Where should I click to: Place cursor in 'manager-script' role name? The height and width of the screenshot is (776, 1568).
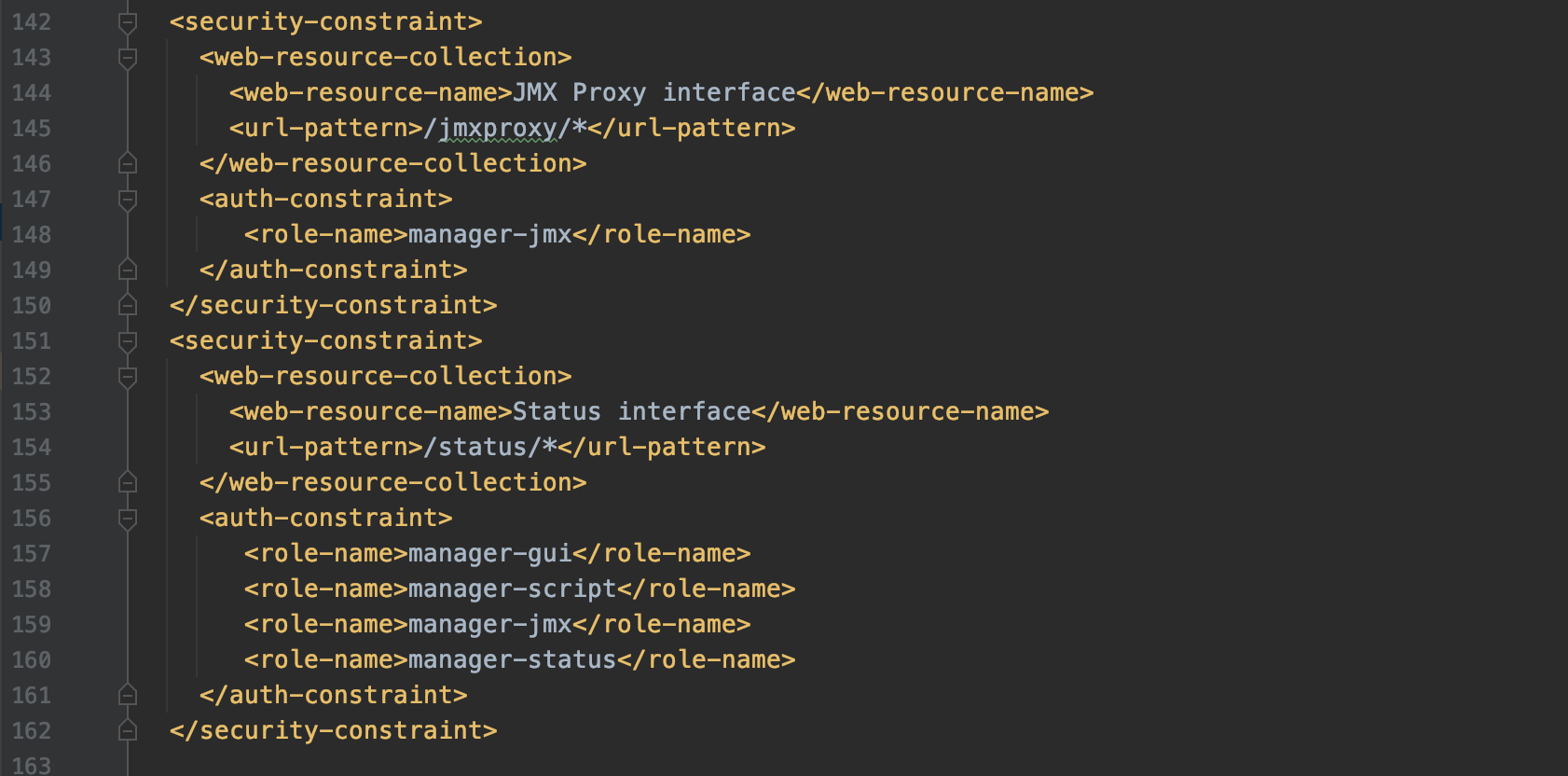pyautogui.click(x=513, y=589)
